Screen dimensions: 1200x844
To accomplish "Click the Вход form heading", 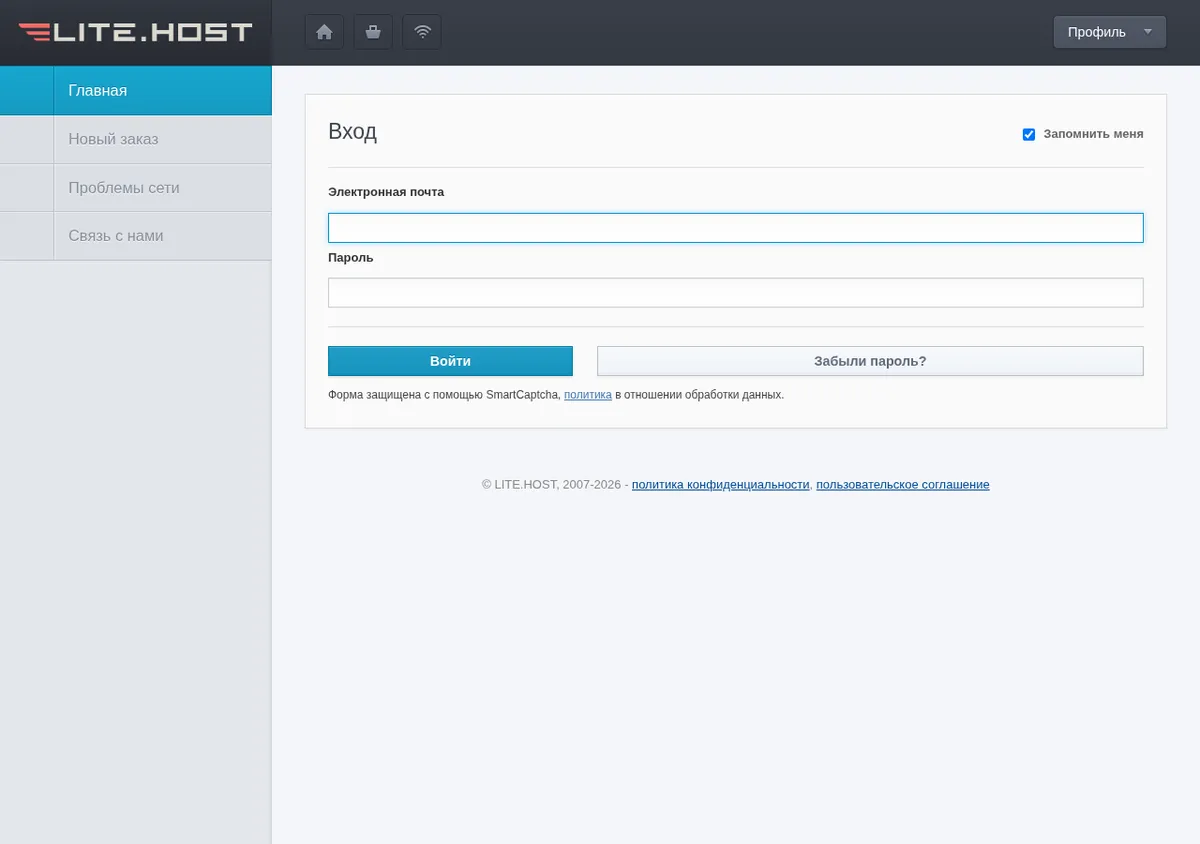I will click(352, 132).
